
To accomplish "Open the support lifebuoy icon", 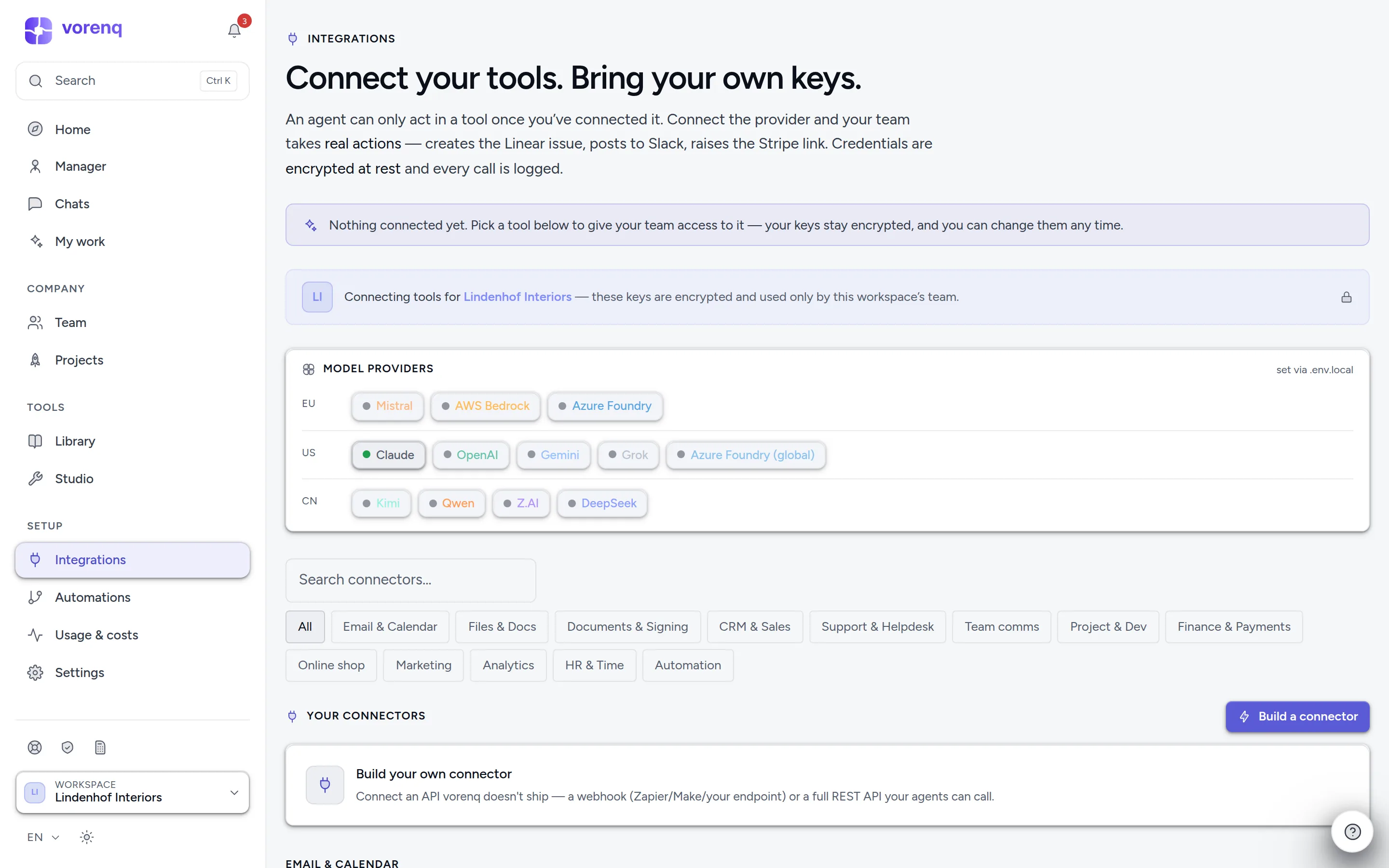I will pyautogui.click(x=34, y=747).
